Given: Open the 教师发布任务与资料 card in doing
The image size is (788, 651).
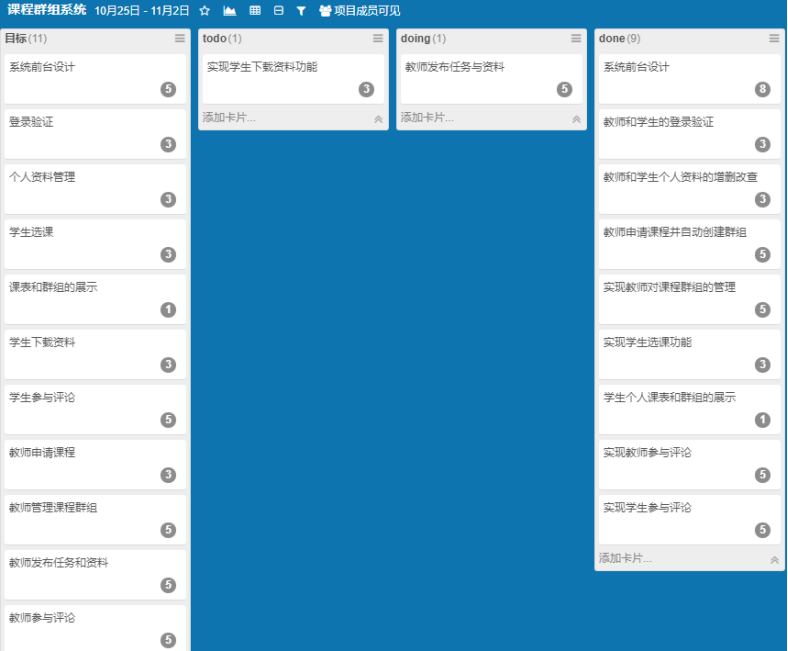Looking at the screenshot, I should [x=491, y=79].
